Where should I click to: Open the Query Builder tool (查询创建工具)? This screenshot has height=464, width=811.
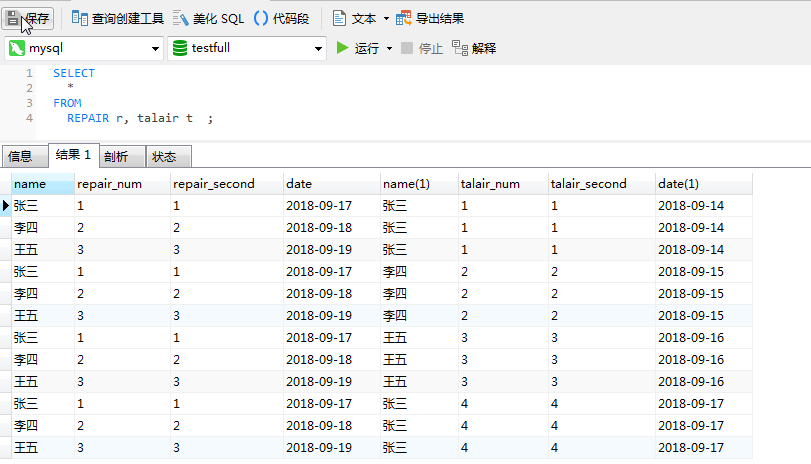click(x=117, y=19)
